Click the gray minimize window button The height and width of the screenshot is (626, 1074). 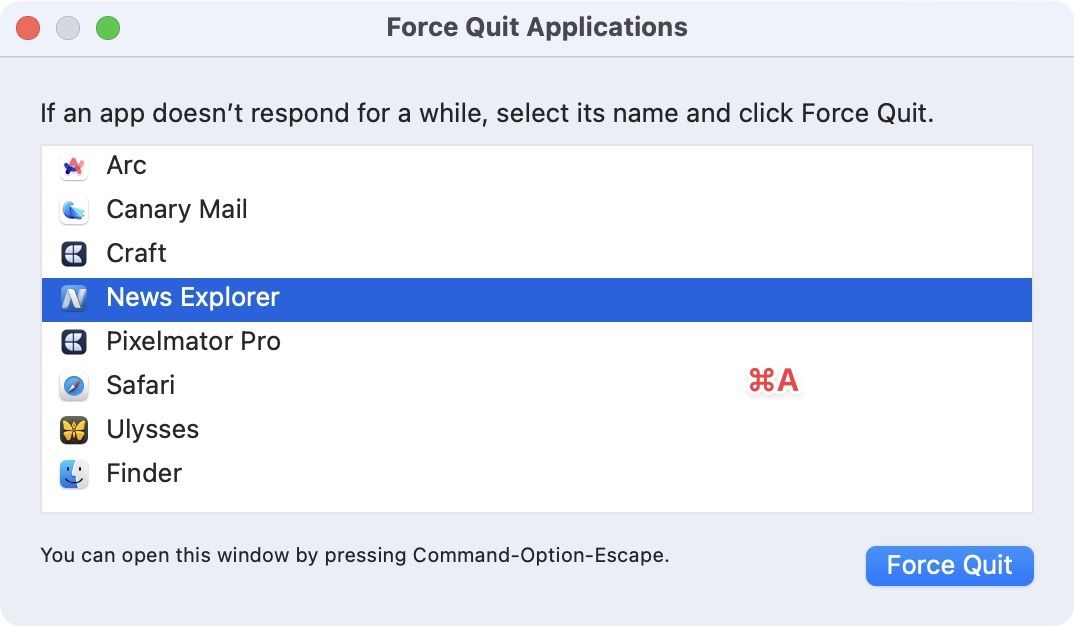(x=68, y=28)
